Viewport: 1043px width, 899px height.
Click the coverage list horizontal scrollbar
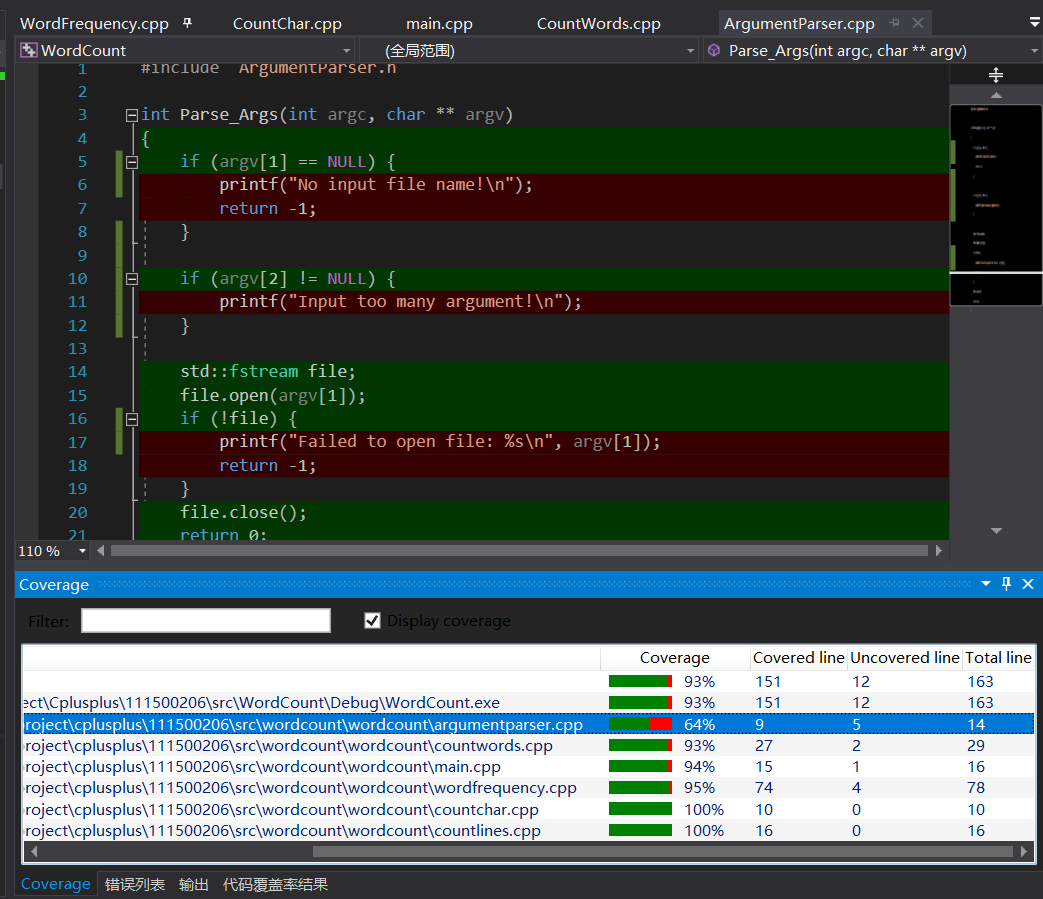tap(663, 851)
